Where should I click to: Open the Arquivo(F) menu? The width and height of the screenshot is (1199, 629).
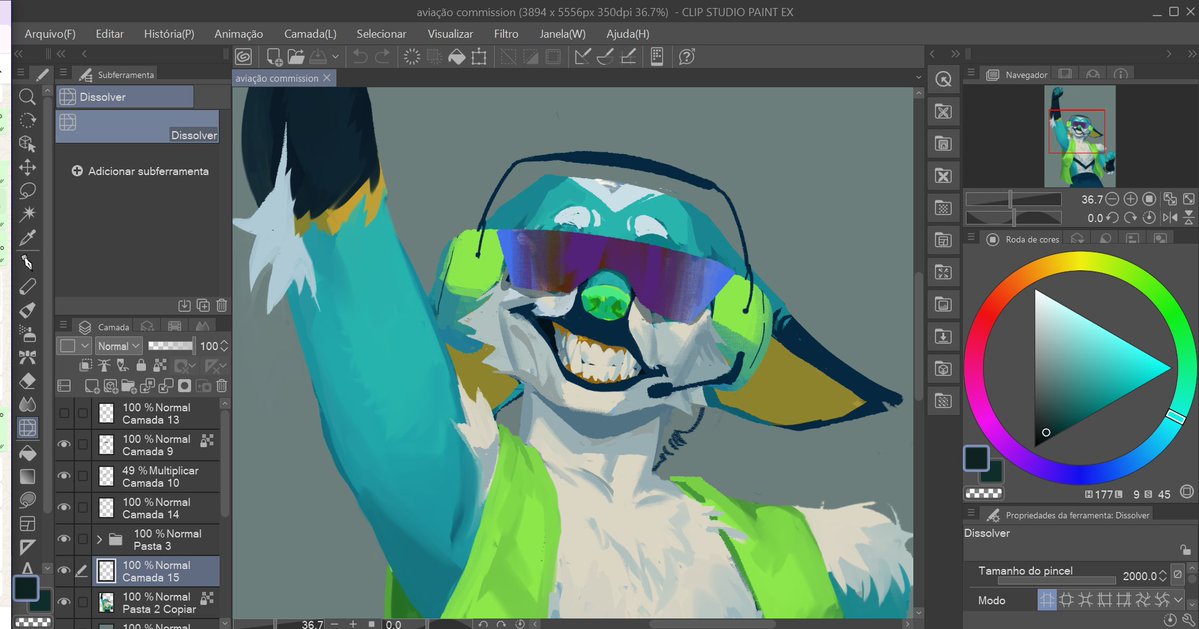click(x=50, y=34)
